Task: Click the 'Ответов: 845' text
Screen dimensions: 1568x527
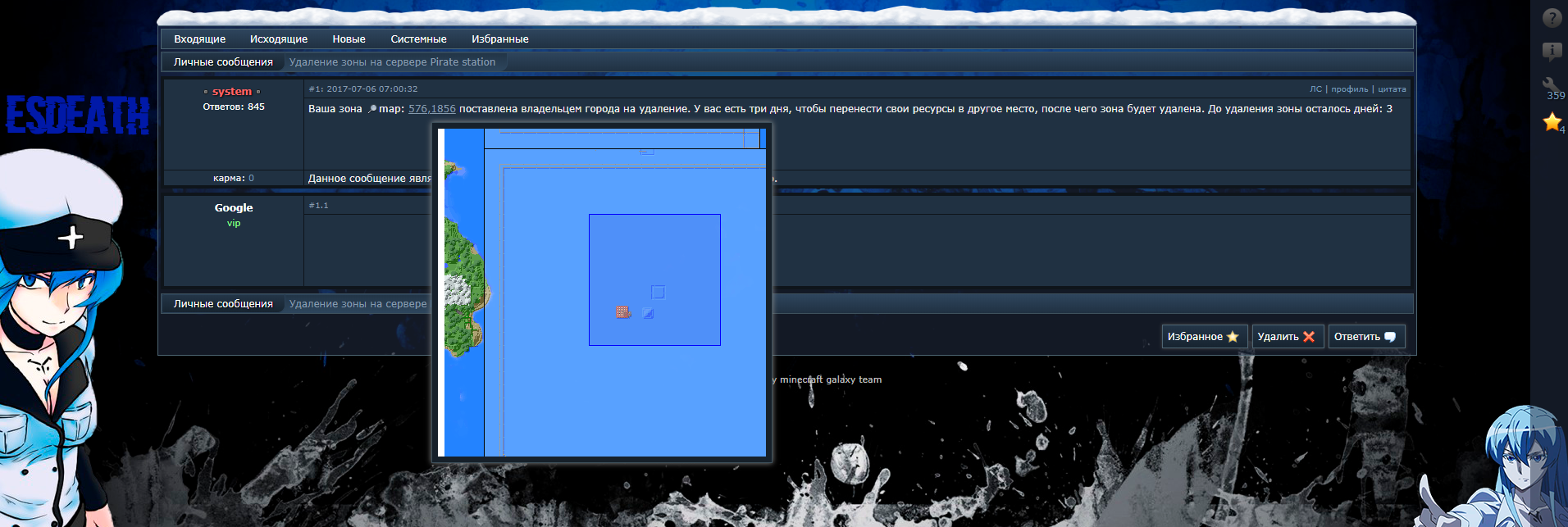Action: (x=234, y=107)
